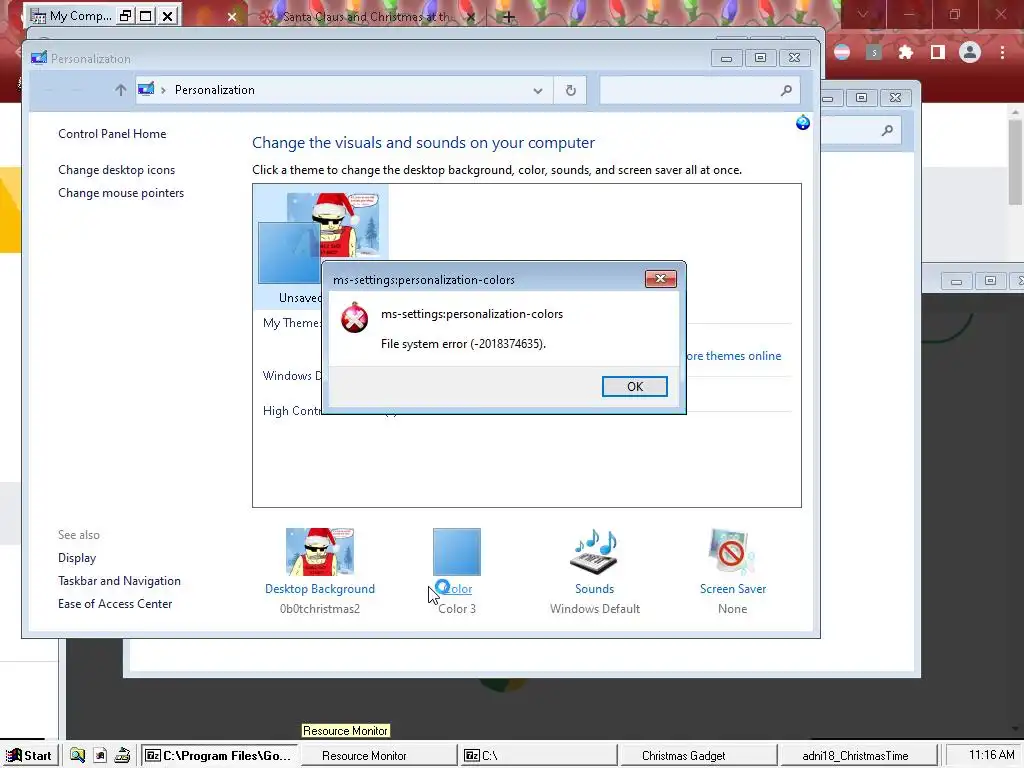Click the Personalization title bar icon

pyautogui.click(x=39, y=58)
